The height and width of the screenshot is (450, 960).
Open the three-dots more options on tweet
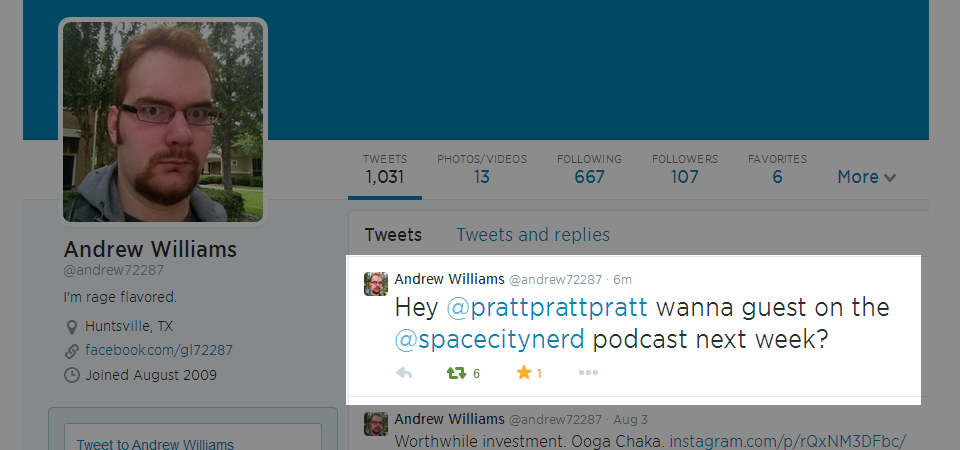pos(588,373)
